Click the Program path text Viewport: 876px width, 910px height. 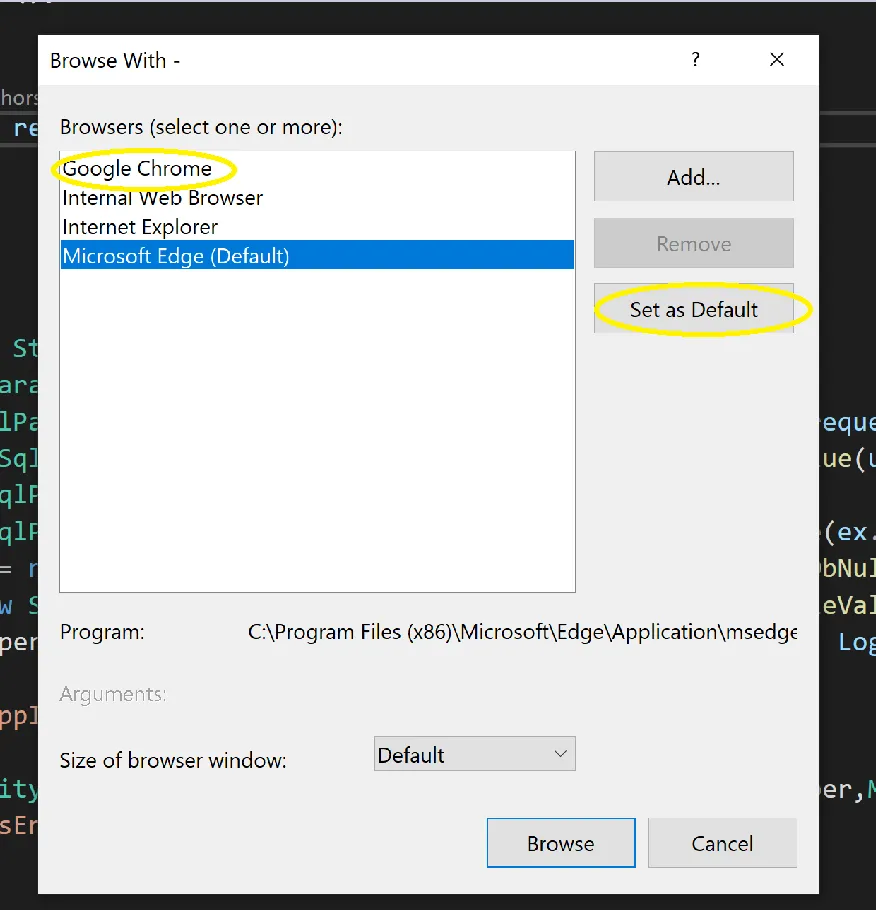pos(522,631)
